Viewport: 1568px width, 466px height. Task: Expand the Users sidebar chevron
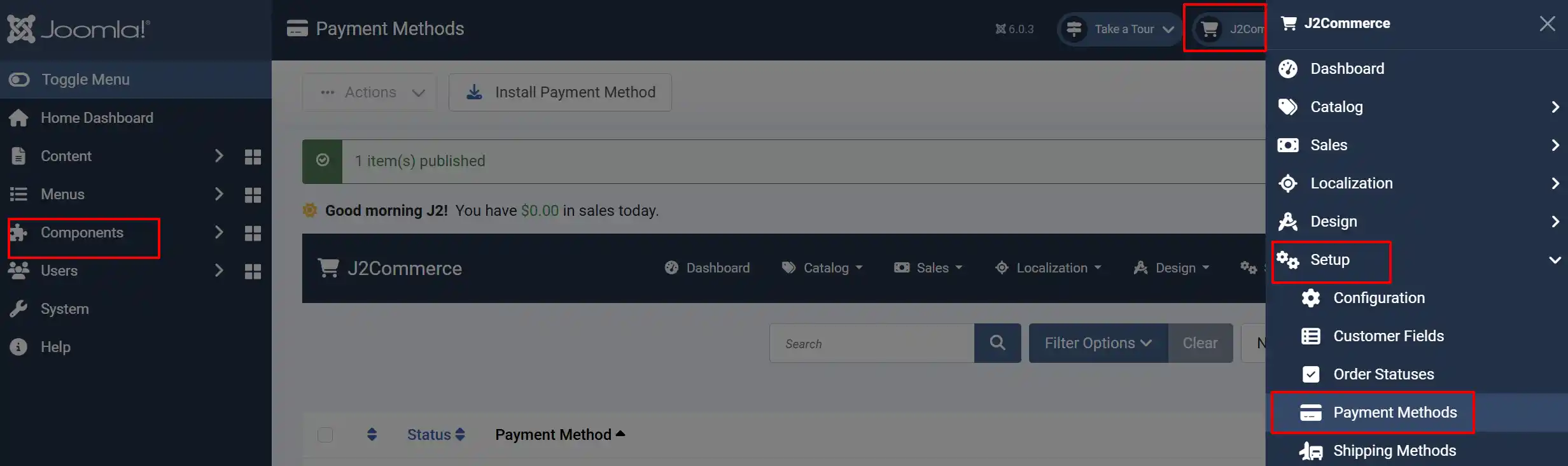pyautogui.click(x=219, y=271)
